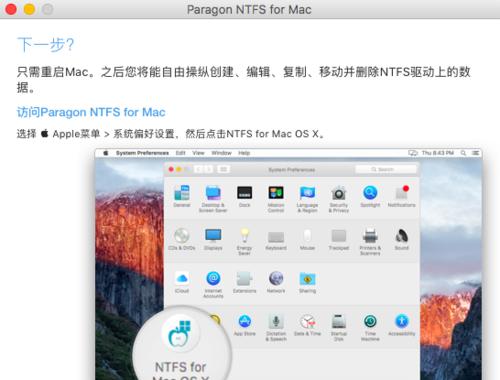This screenshot has height=380, width=500.
Task: Open the General preferences icon
Action: [x=182, y=193]
